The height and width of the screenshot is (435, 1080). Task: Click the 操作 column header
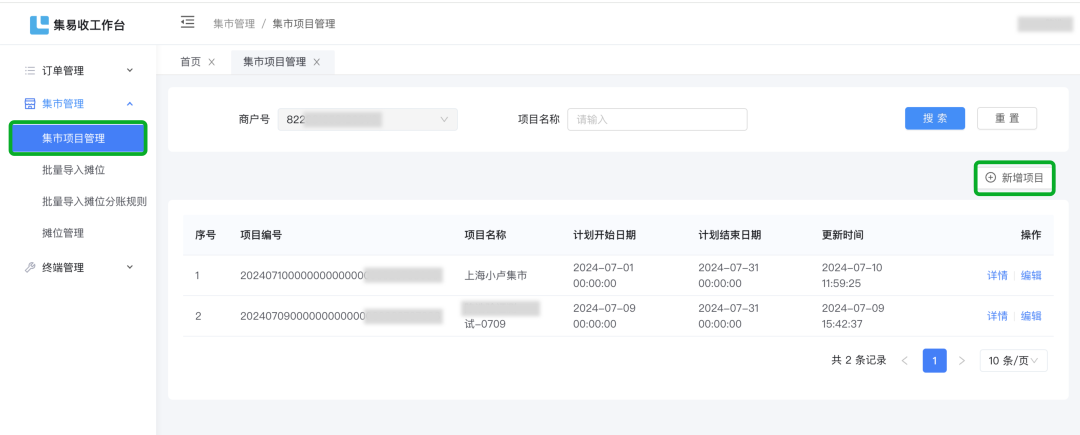point(1031,235)
